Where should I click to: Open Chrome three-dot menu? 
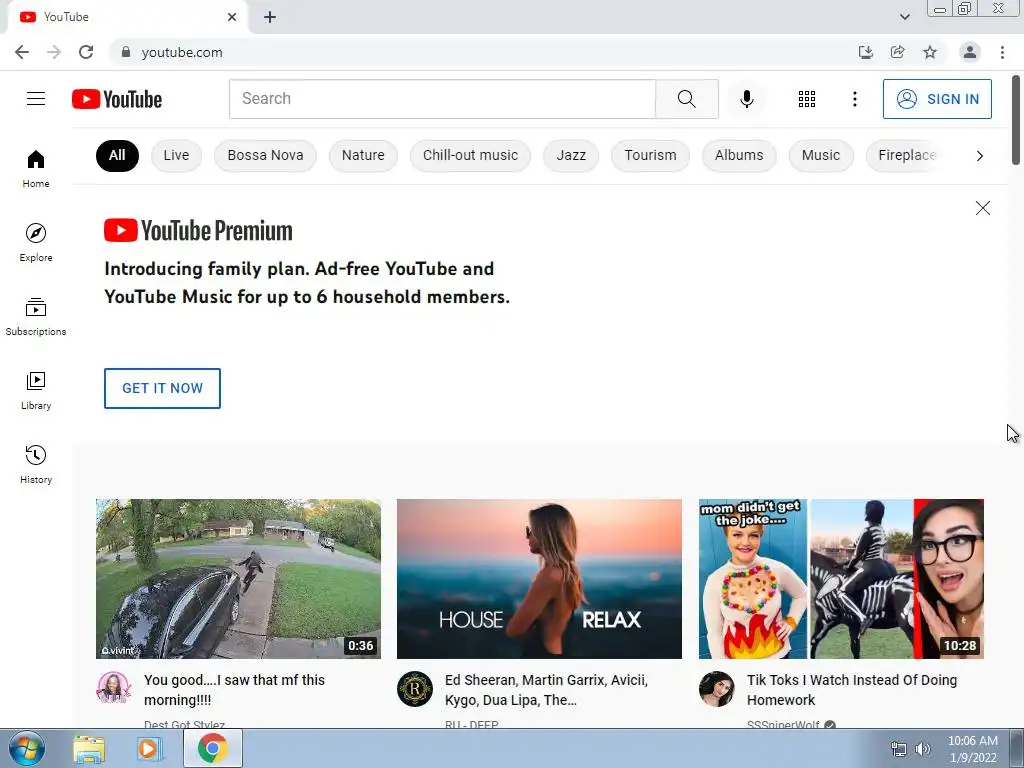[x=1002, y=52]
